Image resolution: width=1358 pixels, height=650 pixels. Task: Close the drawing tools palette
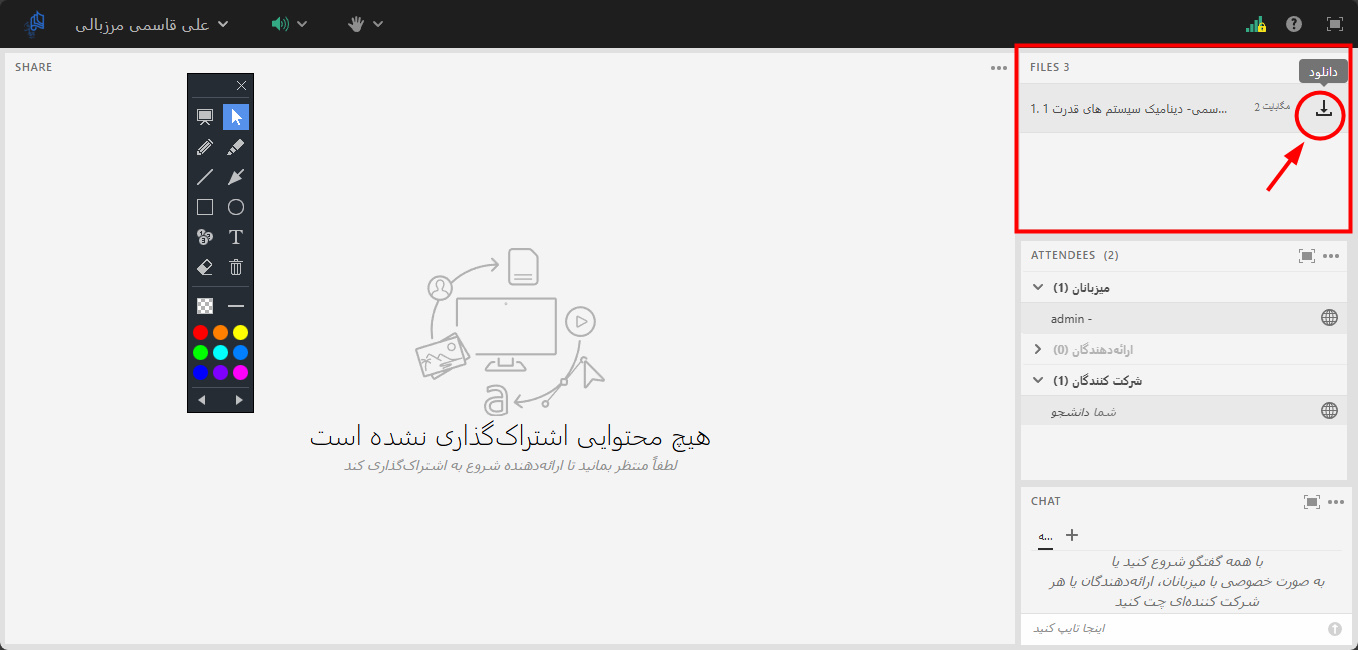(x=241, y=86)
